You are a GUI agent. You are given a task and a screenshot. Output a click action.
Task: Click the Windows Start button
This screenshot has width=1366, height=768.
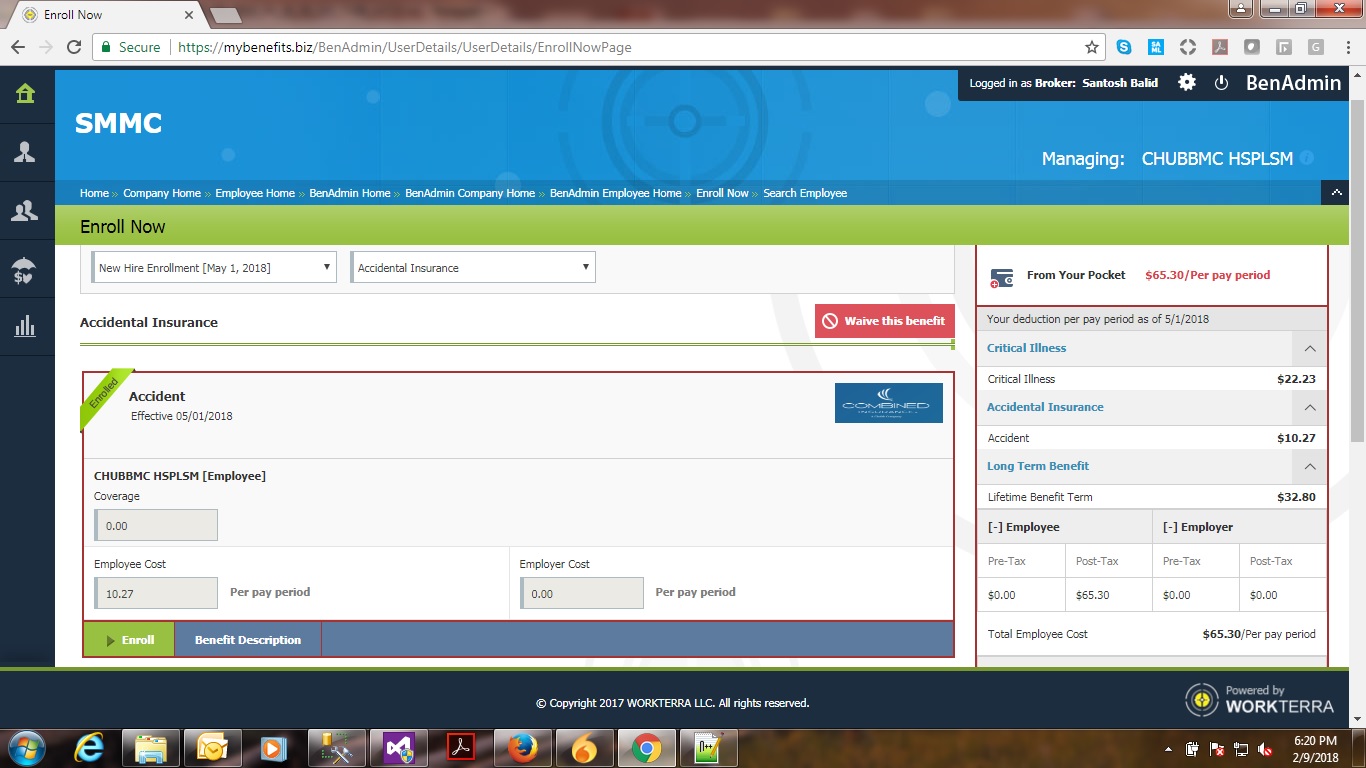pos(28,748)
